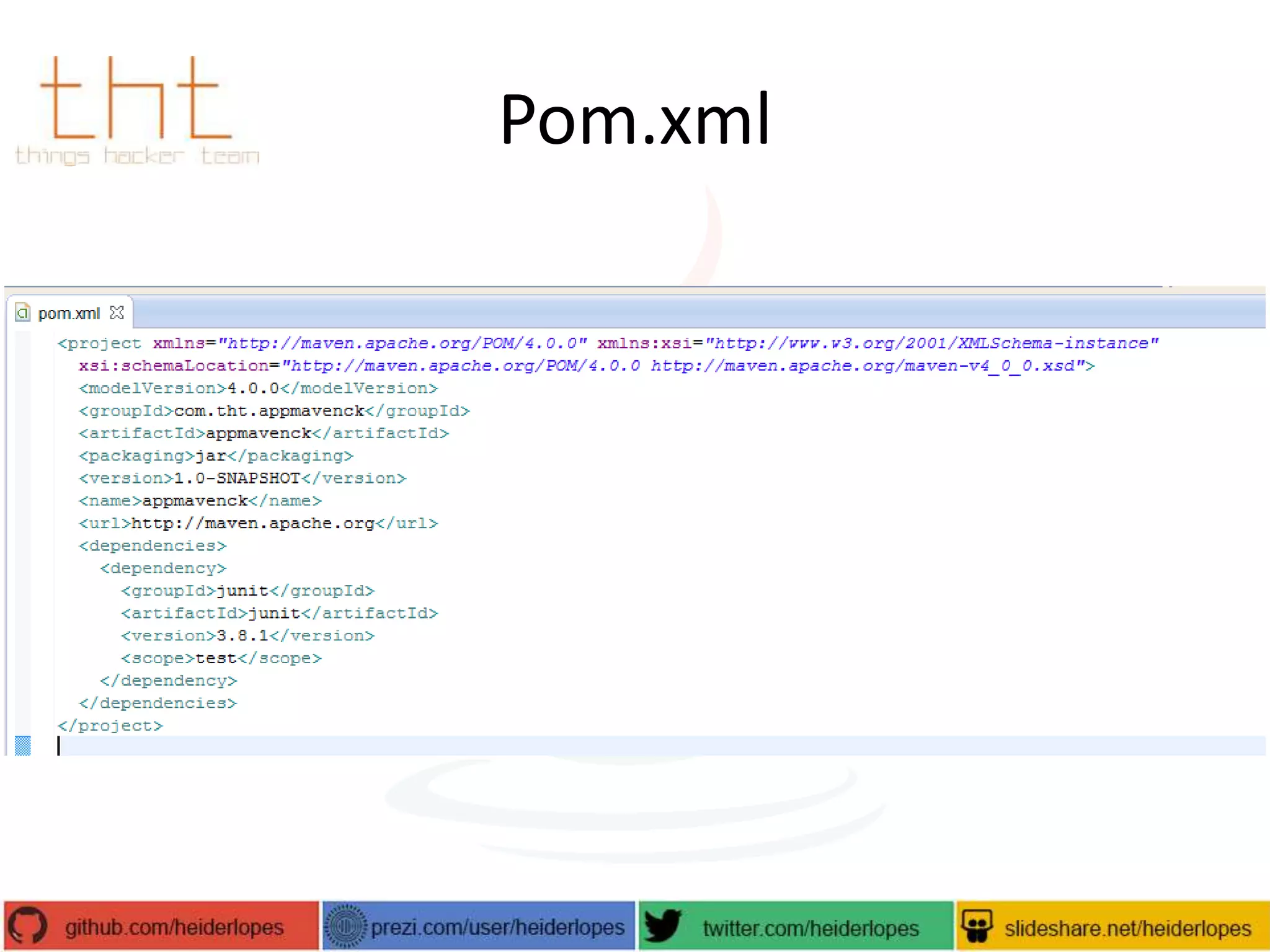The height and width of the screenshot is (952, 1270).
Task: Click the closing project tag
Action: [110, 726]
